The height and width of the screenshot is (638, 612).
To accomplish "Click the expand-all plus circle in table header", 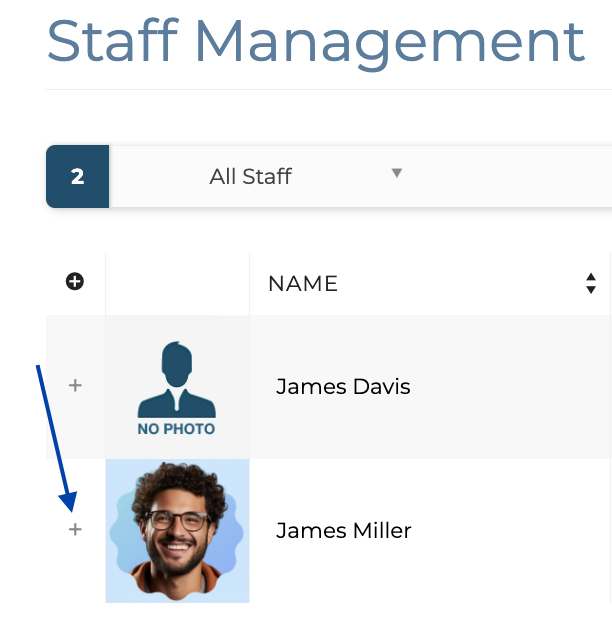I will (x=75, y=282).
